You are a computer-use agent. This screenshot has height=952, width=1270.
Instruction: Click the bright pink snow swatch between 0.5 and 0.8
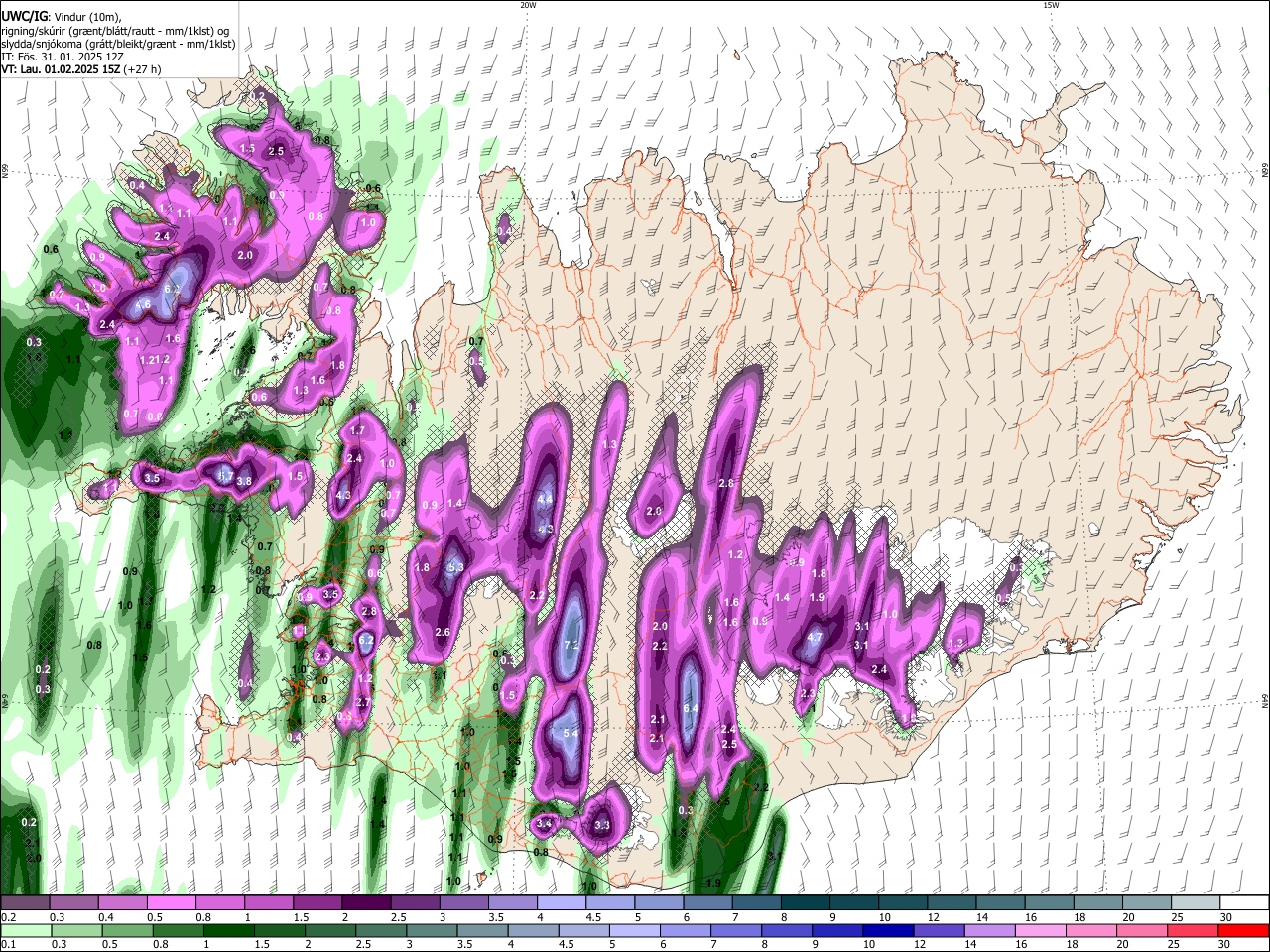click(x=171, y=903)
